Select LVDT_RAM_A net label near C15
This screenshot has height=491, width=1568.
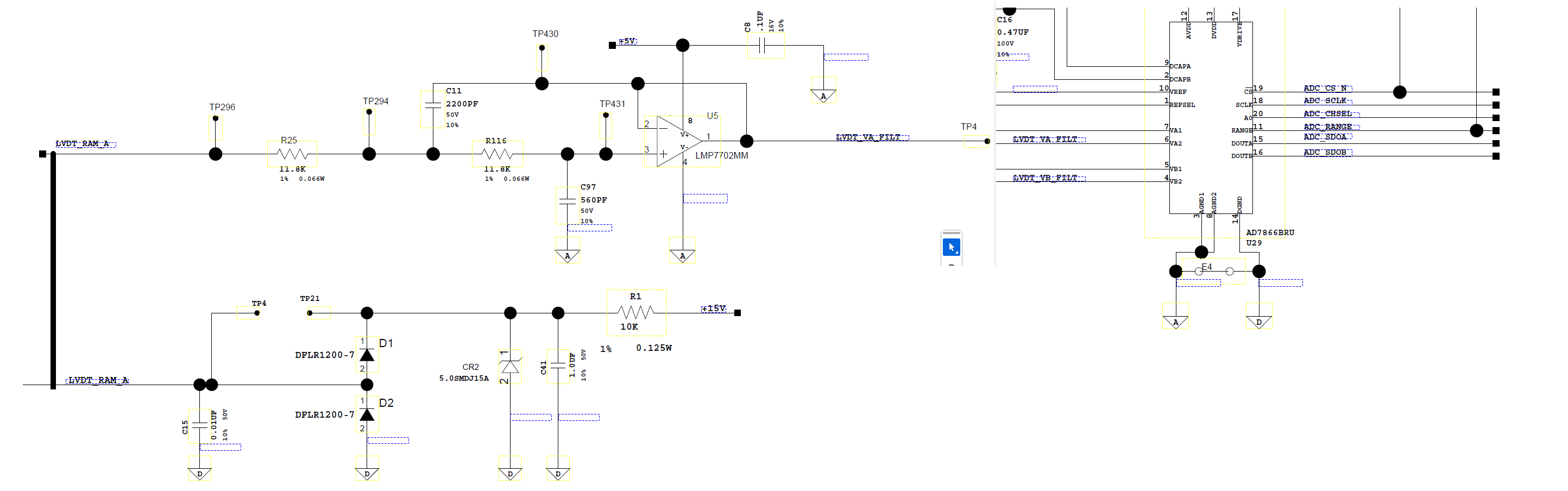[x=98, y=380]
